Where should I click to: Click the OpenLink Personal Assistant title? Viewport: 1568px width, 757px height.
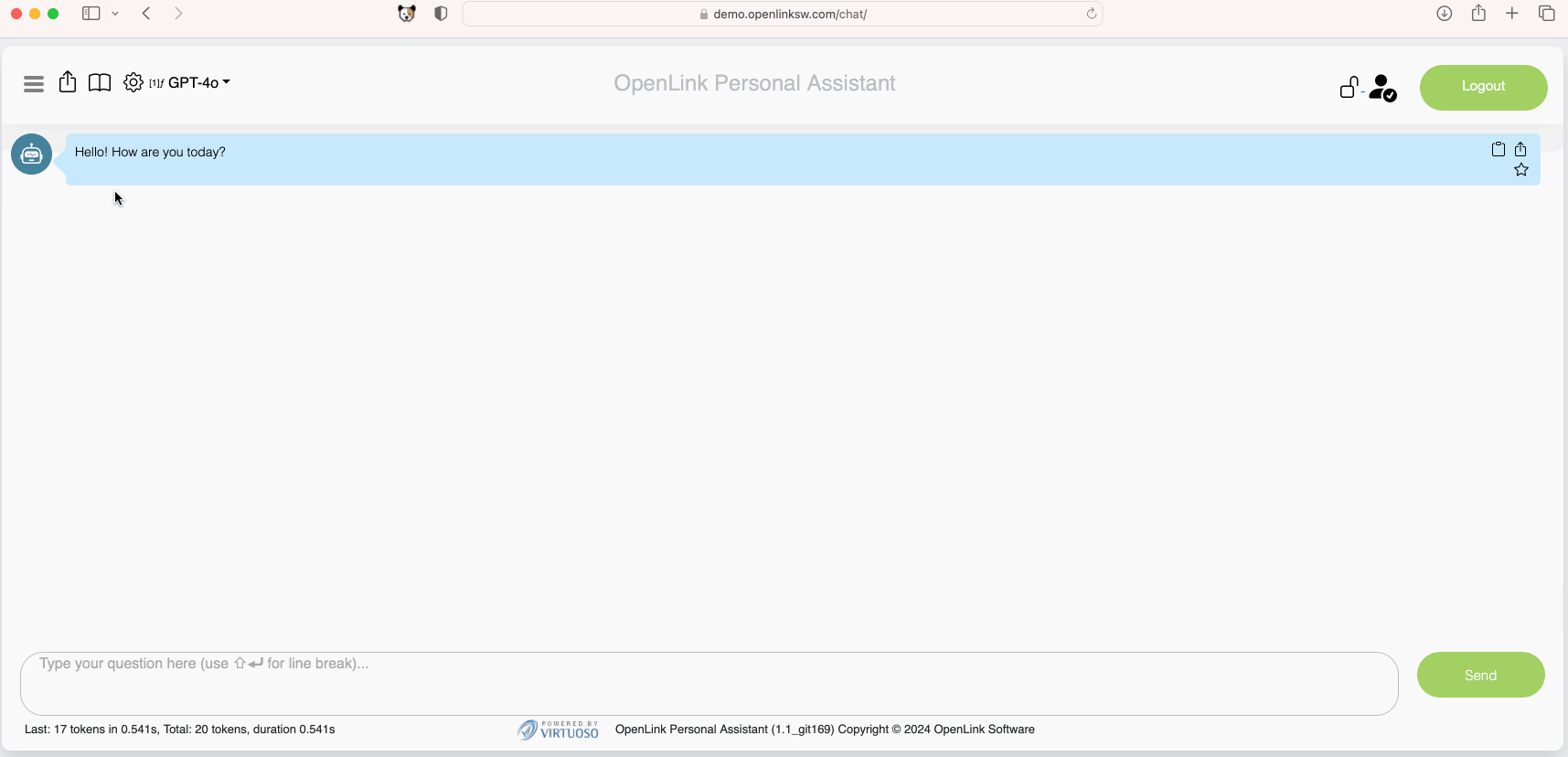(x=754, y=83)
